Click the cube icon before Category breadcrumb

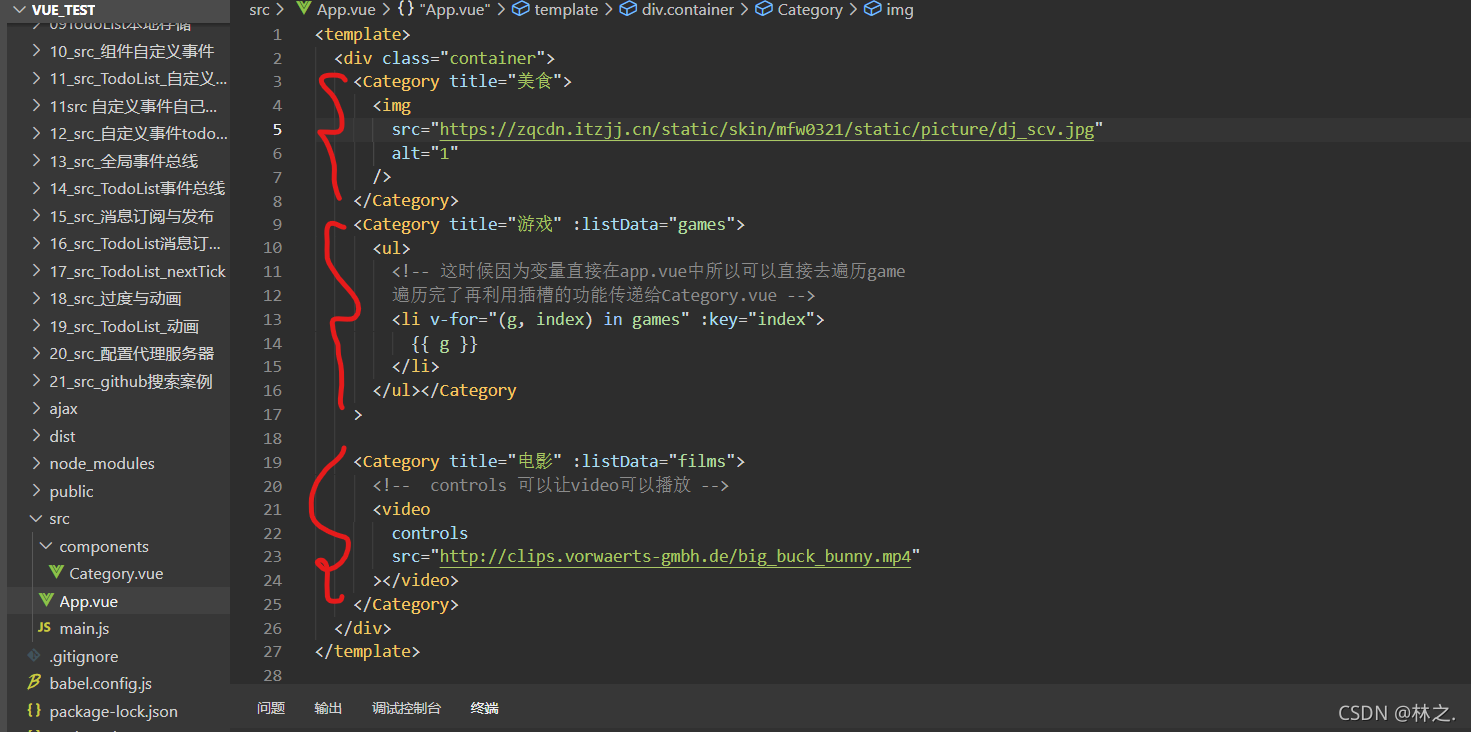click(x=763, y=10)
